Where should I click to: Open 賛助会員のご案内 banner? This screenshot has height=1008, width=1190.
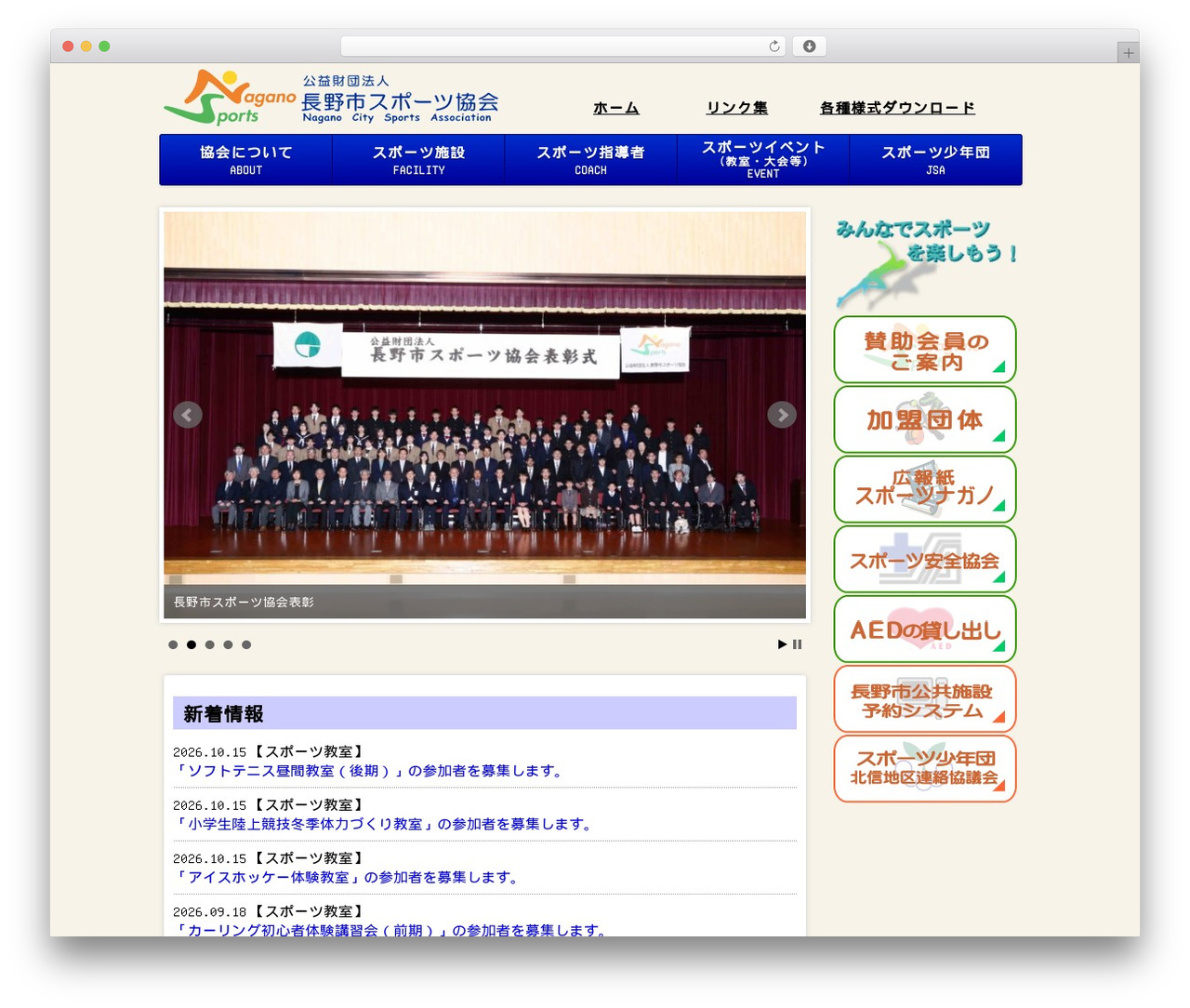(x=925, y=350)
